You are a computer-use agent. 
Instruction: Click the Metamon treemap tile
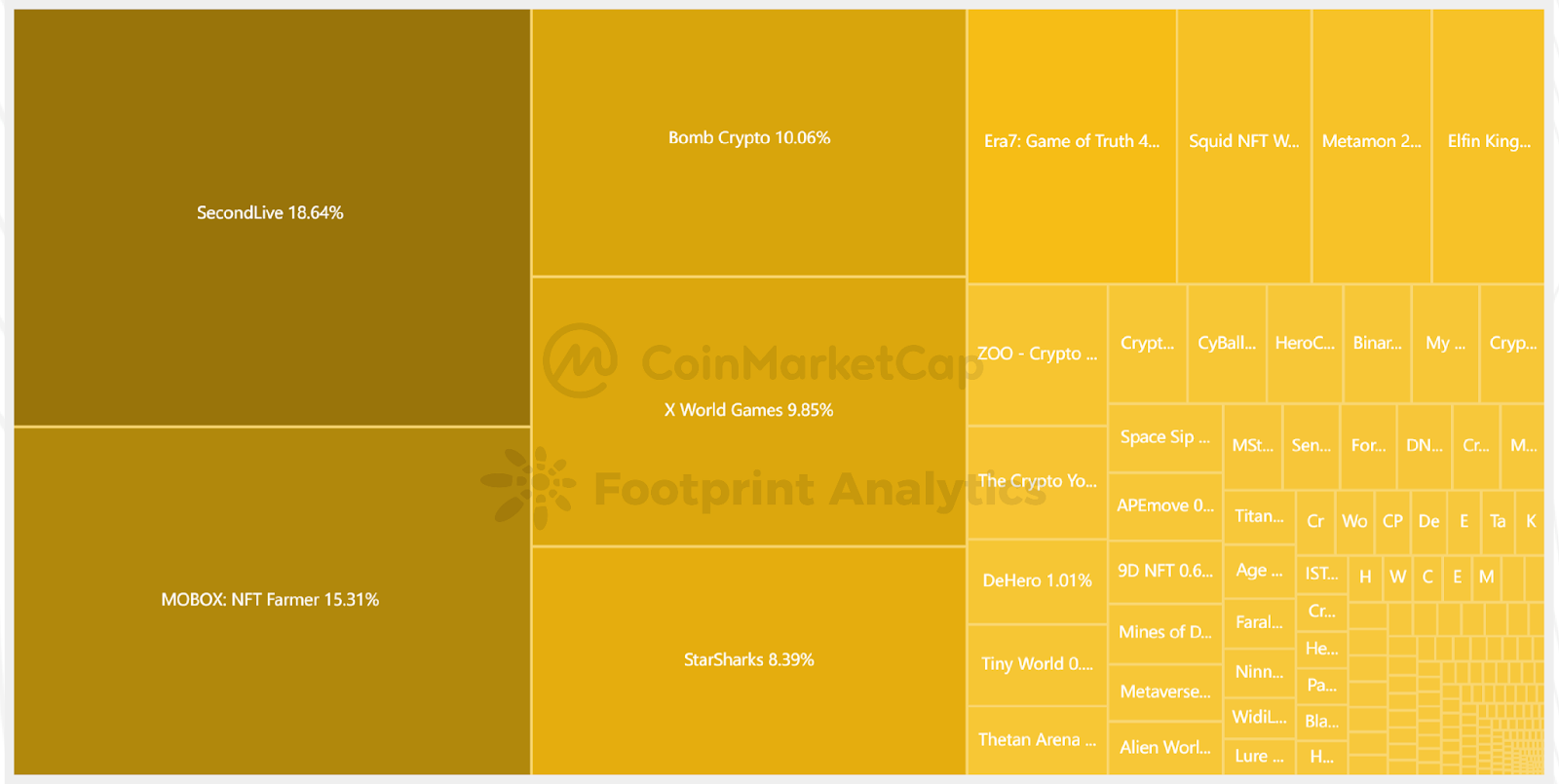(1371, 142)
